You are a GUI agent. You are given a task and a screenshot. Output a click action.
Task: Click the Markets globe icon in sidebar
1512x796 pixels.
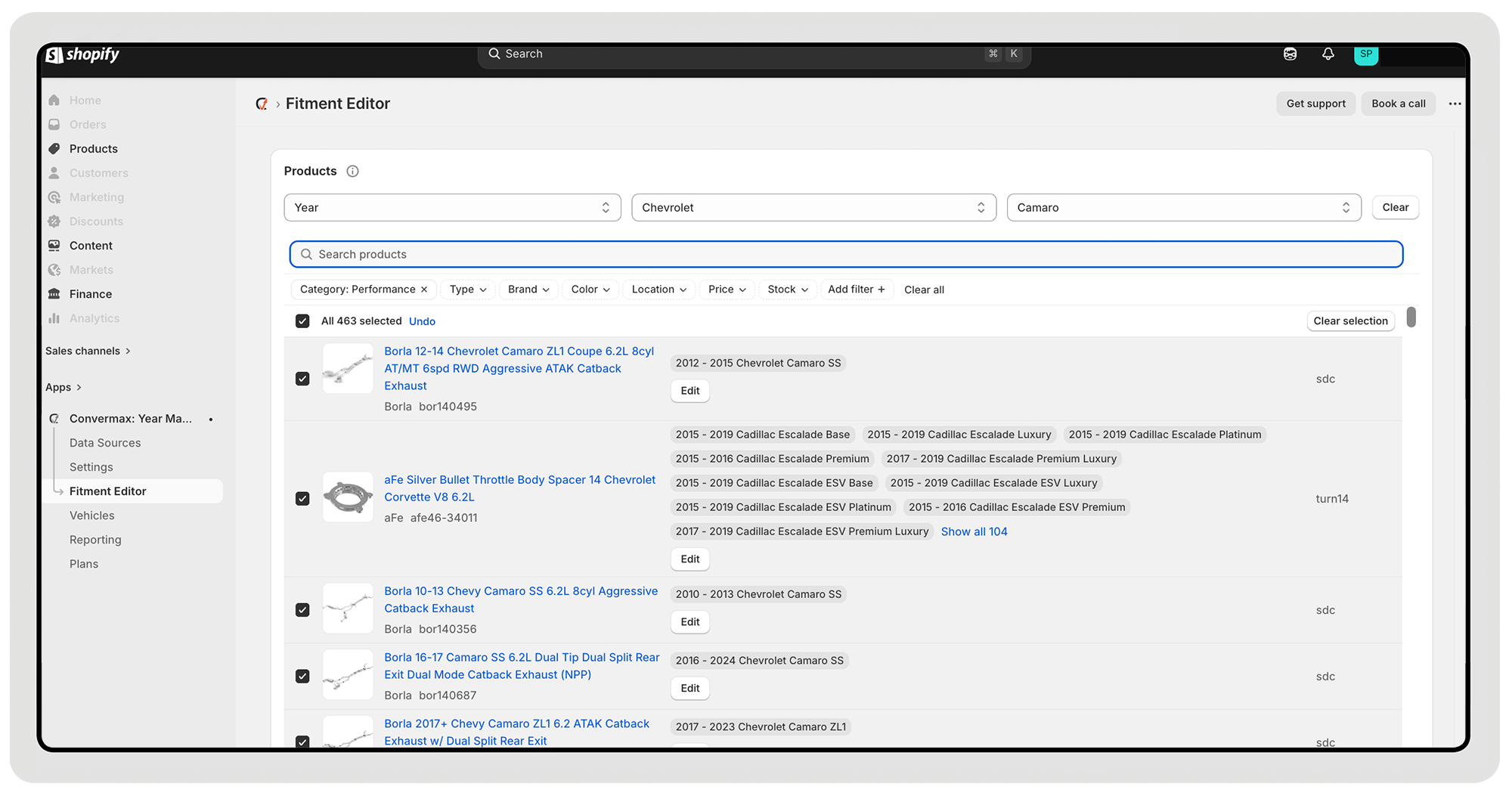pyautogui.click(x=54, y=269)
